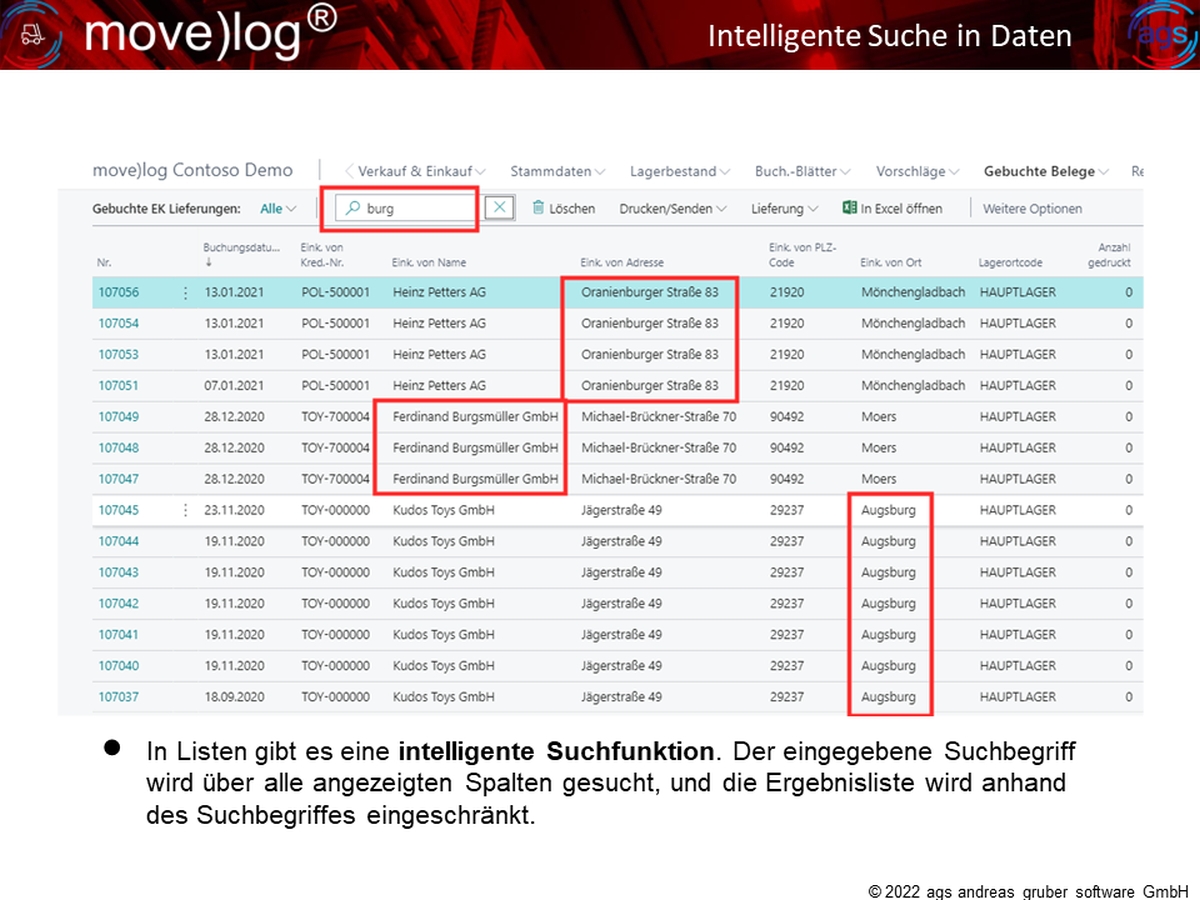Image resolution: width=1200 pixels, height=900 pixels.
Task: Open delivery number 107045
Action: (119, 510)
